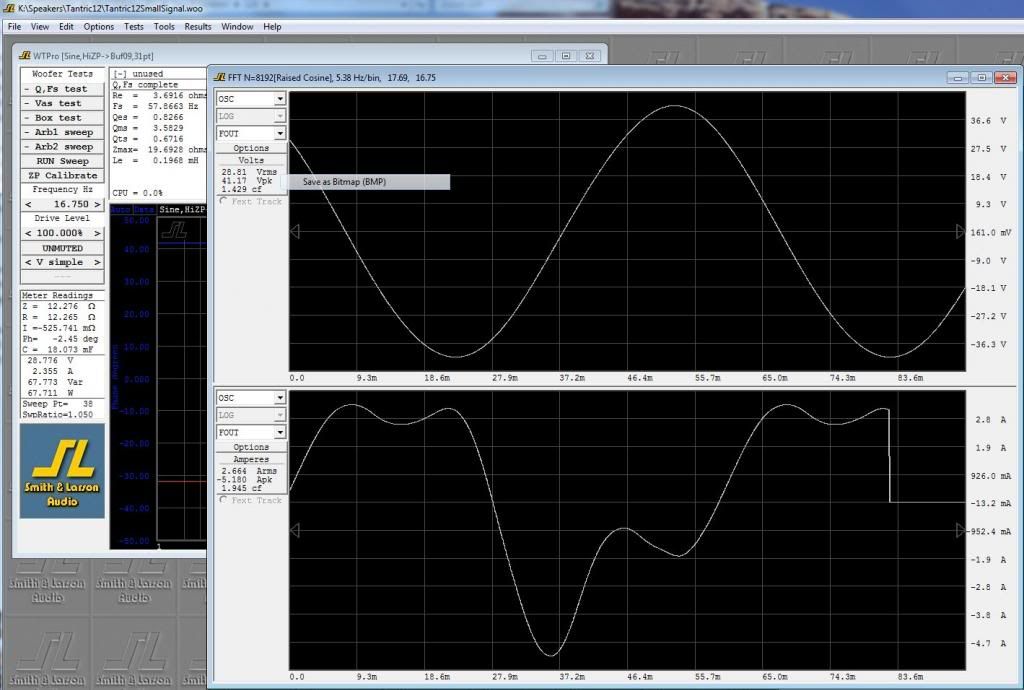Click the 16.750 frequency value field

(x=71, y=204)
